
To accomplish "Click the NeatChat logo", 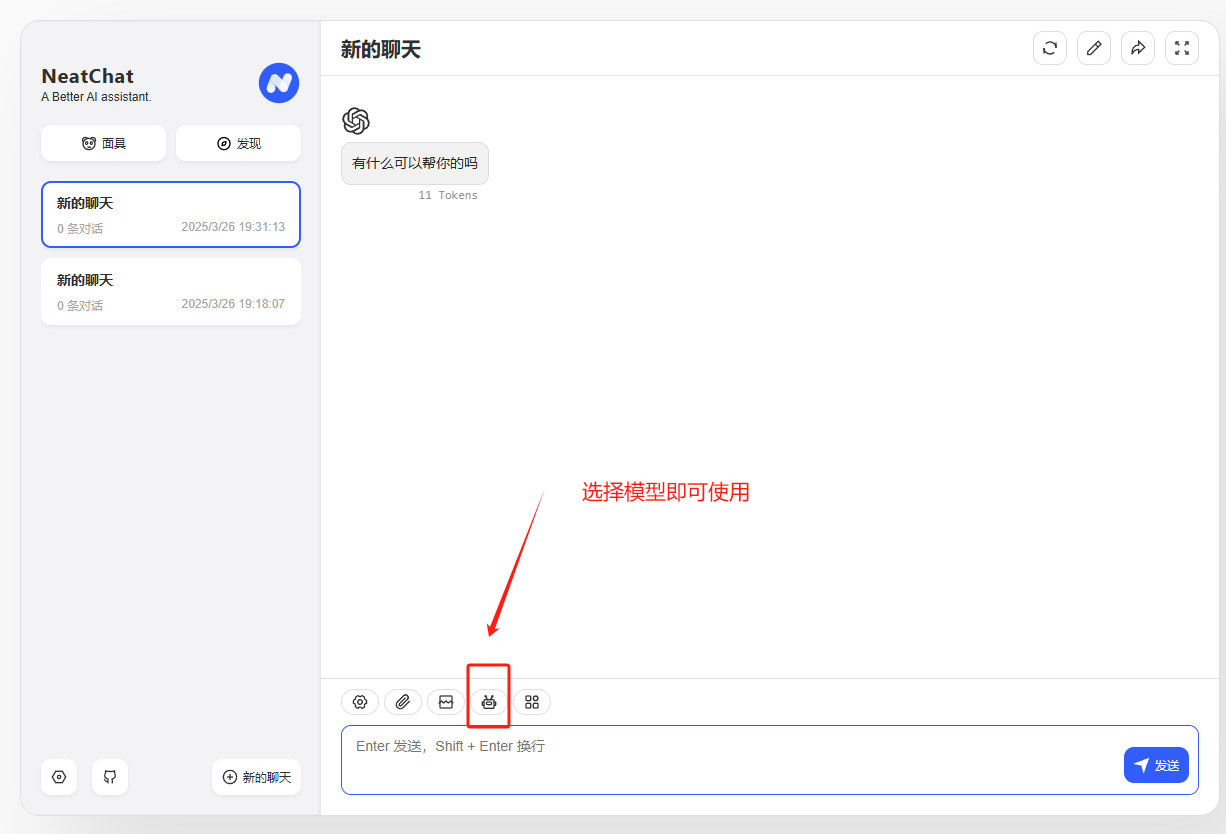I will coord(279,83).
